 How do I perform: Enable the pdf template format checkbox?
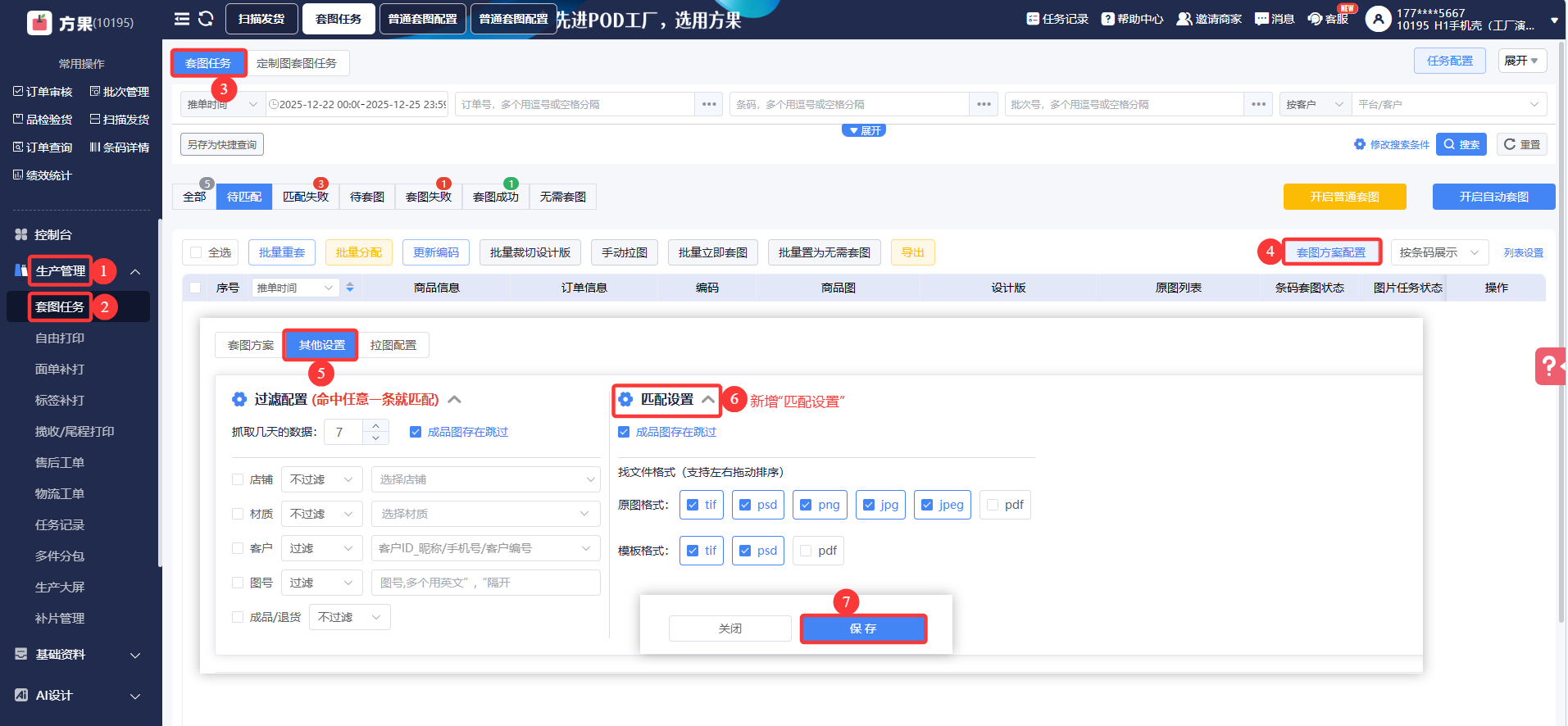(806, 551)
